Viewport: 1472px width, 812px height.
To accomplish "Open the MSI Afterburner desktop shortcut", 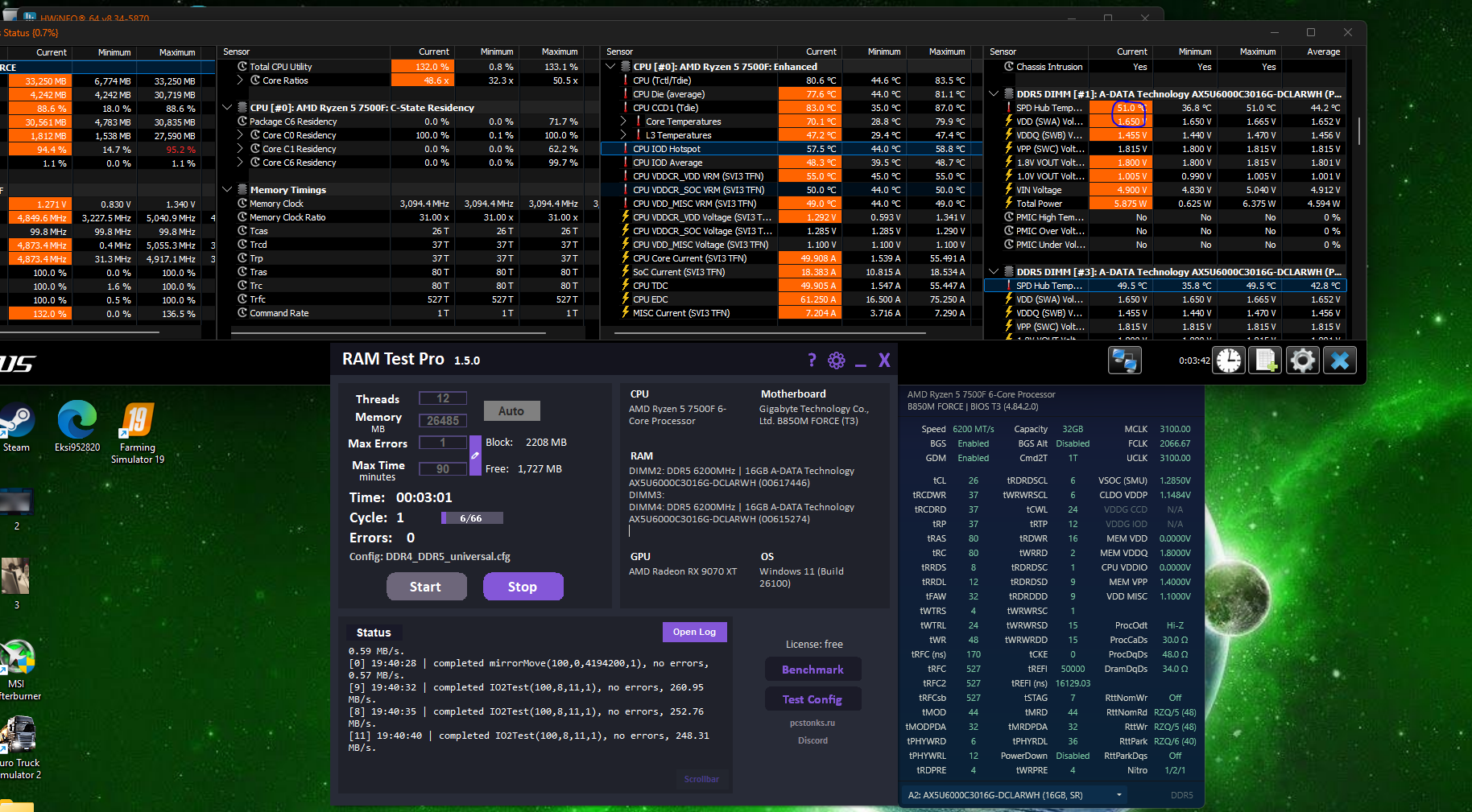I will tap(18, 670).
